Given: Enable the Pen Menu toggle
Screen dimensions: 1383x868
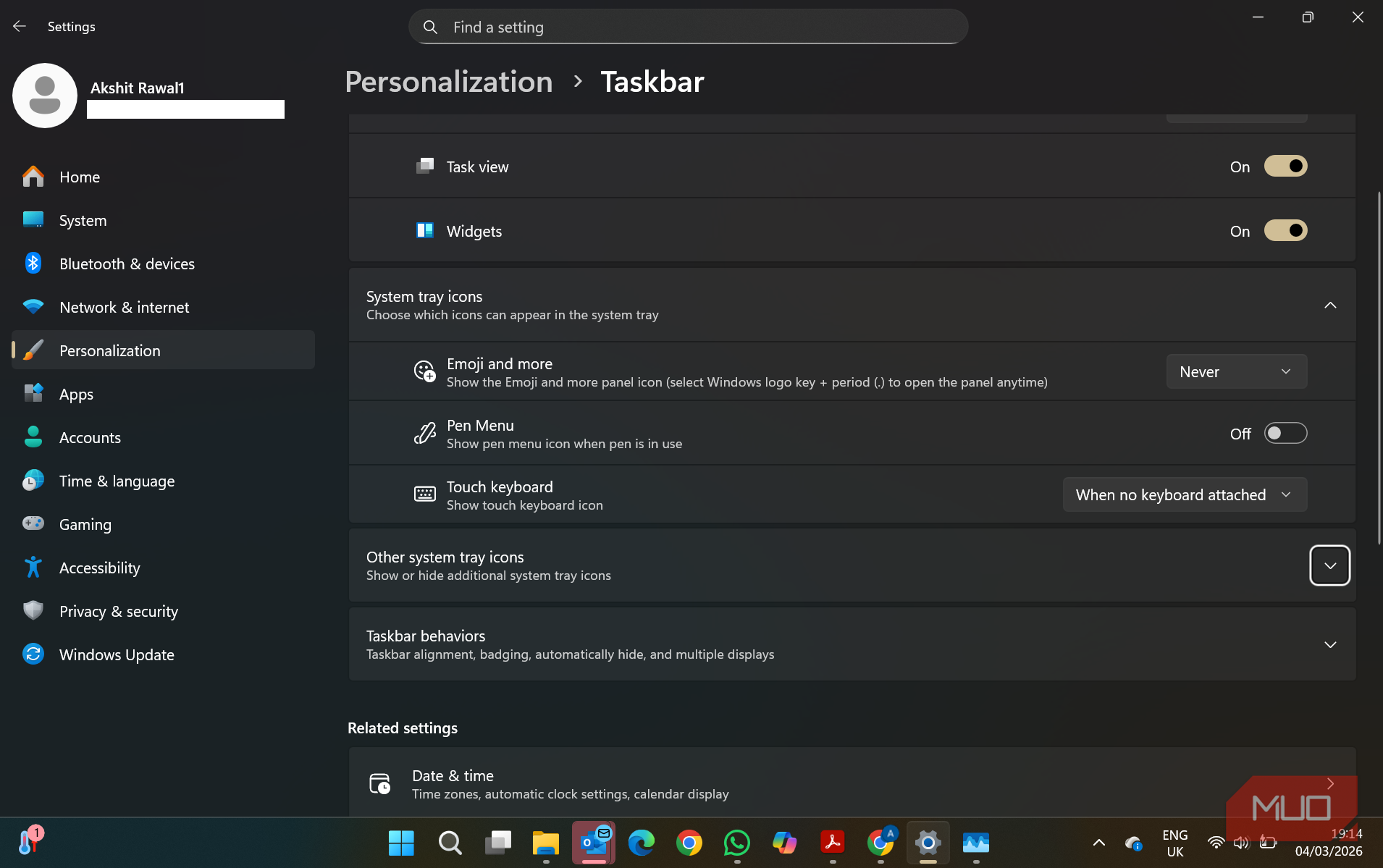Looking at the screenshot, I should pyautogui.click(x=1285, y=433).
